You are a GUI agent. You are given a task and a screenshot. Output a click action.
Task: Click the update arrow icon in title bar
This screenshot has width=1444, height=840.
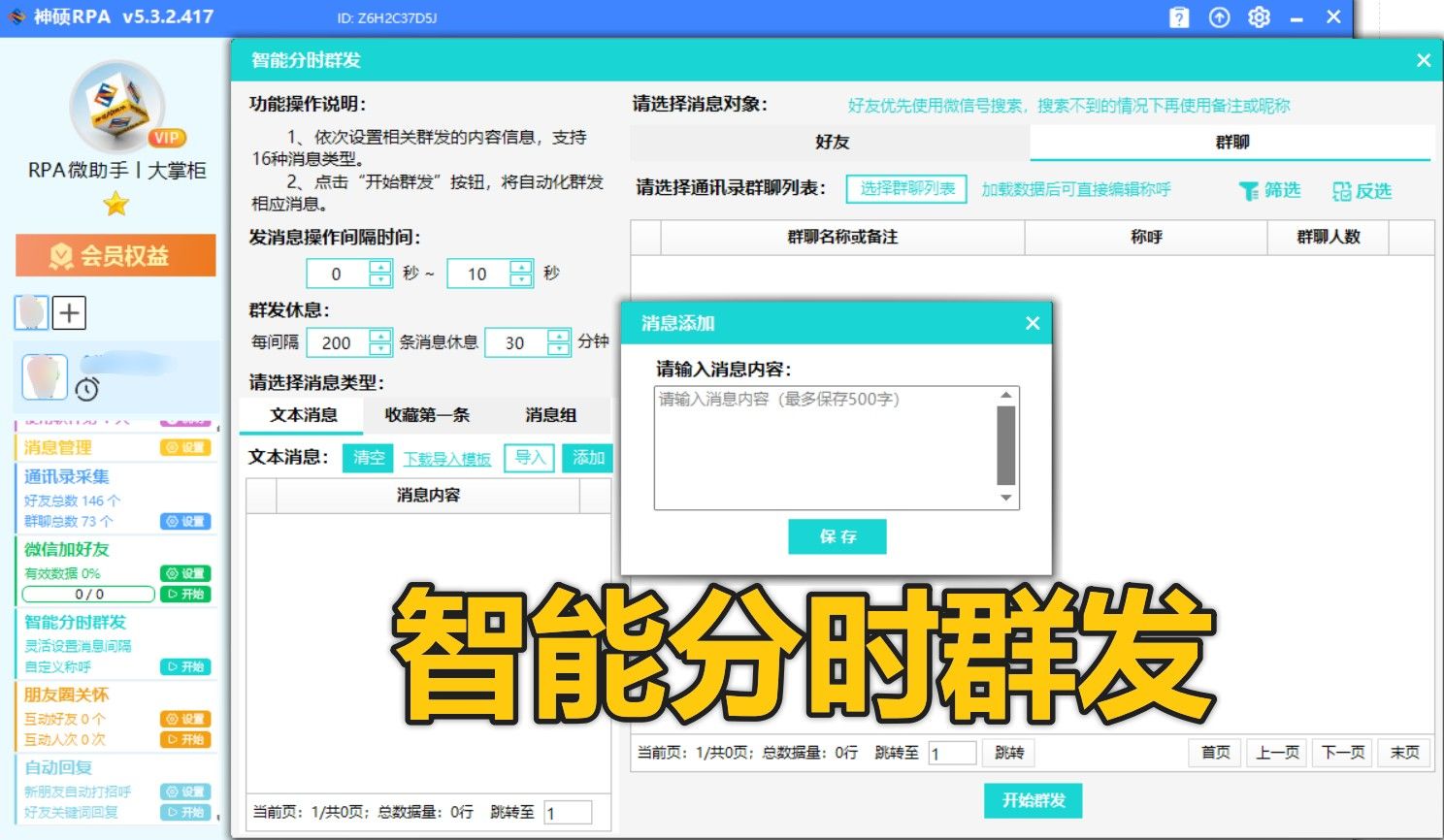[x=1219, y=16]
